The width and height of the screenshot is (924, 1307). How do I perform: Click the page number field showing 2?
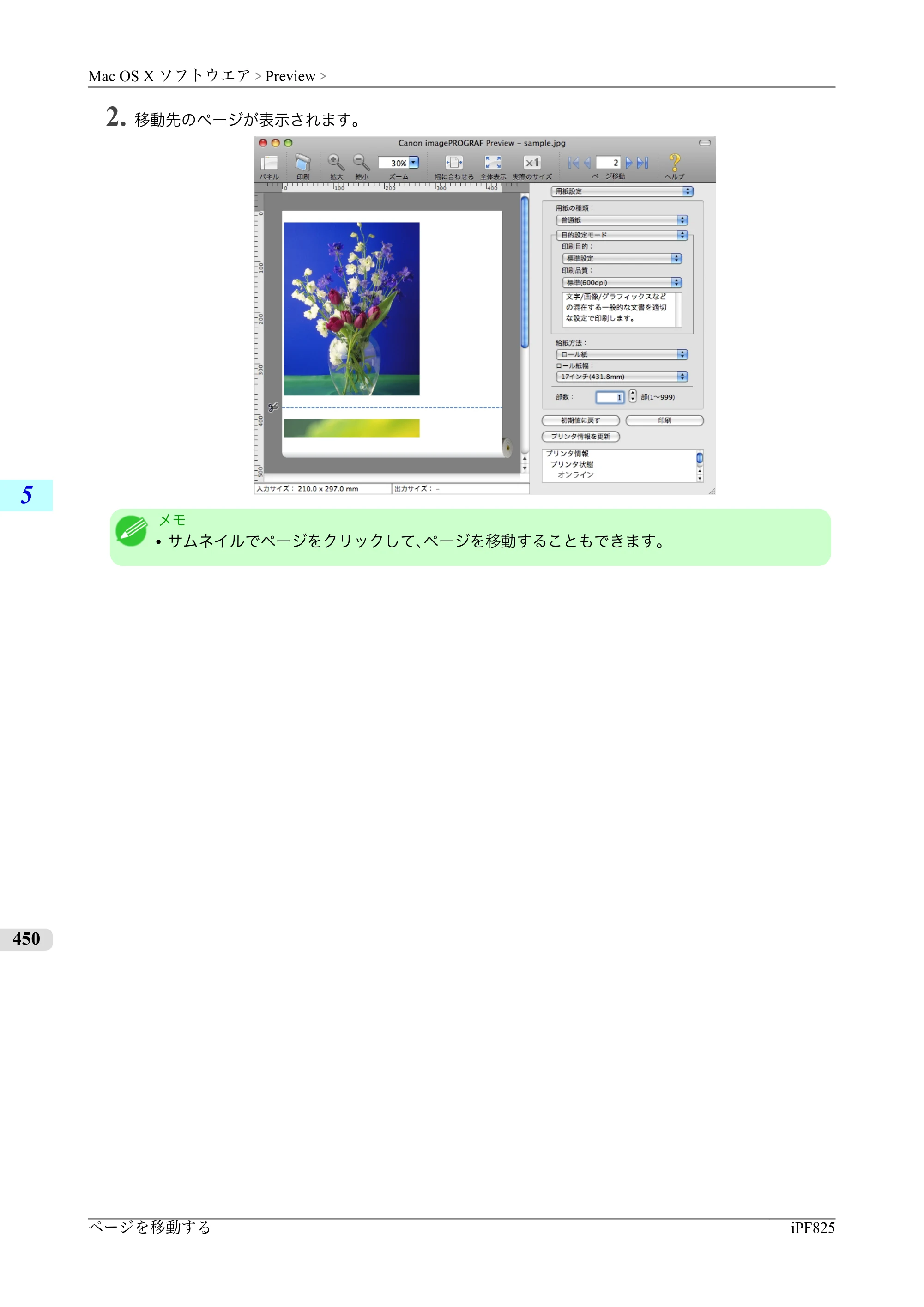[x=608, y=164]
